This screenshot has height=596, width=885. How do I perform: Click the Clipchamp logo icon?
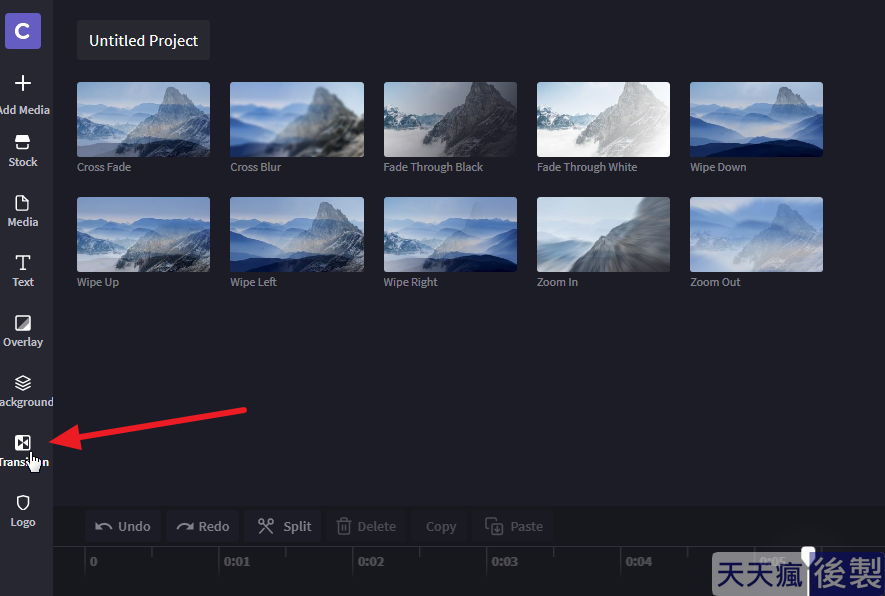pyautogui.click(x=23, y=31)
